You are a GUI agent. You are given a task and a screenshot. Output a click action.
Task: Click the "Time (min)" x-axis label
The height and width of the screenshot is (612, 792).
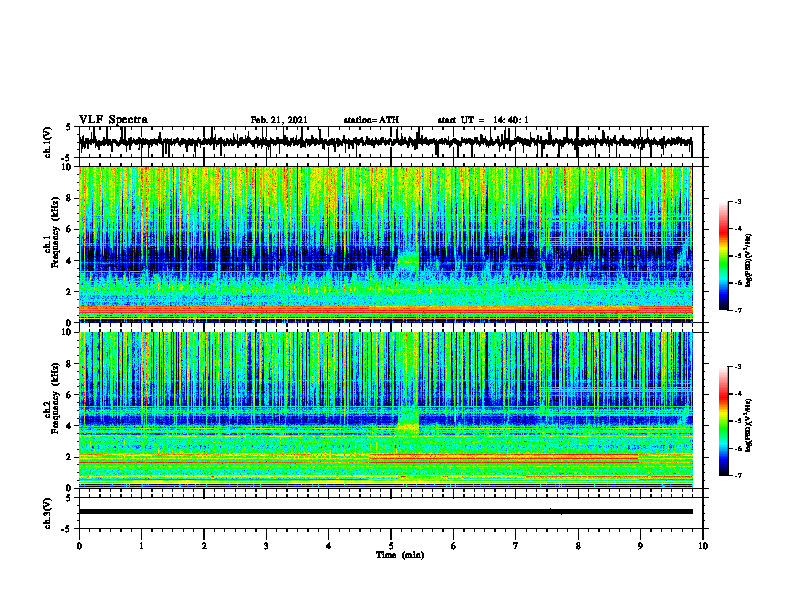[400, 555]
